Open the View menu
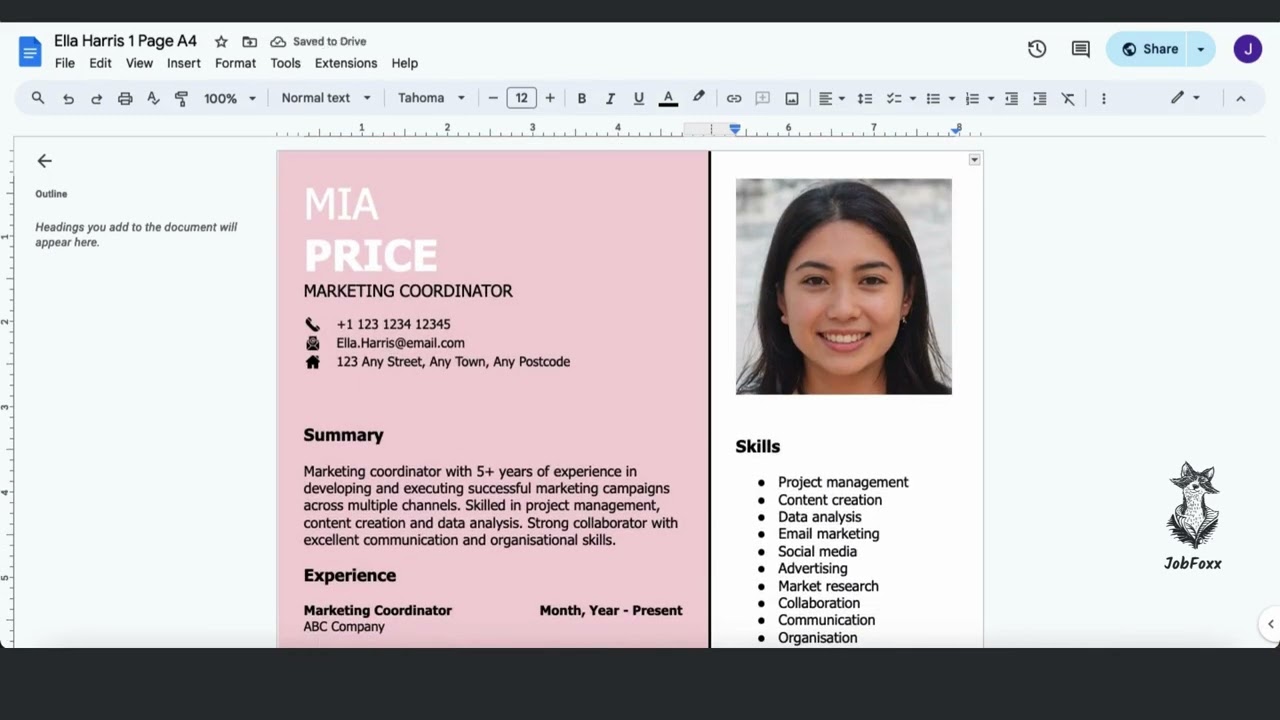 (139, 63)
